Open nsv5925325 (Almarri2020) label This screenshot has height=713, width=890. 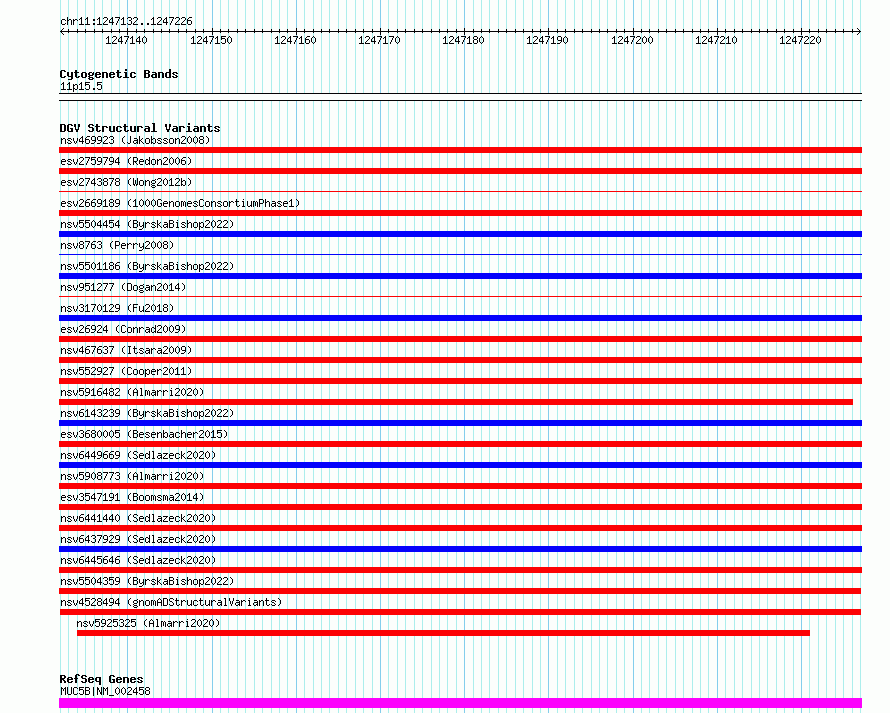click(x=148, y=623)
